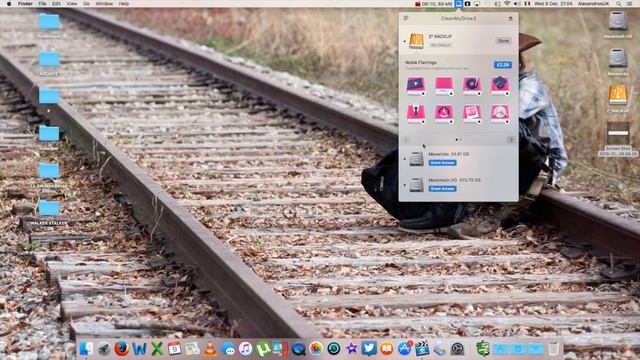
Task: Open the Finder menu
Action: [x=25, y=4]
